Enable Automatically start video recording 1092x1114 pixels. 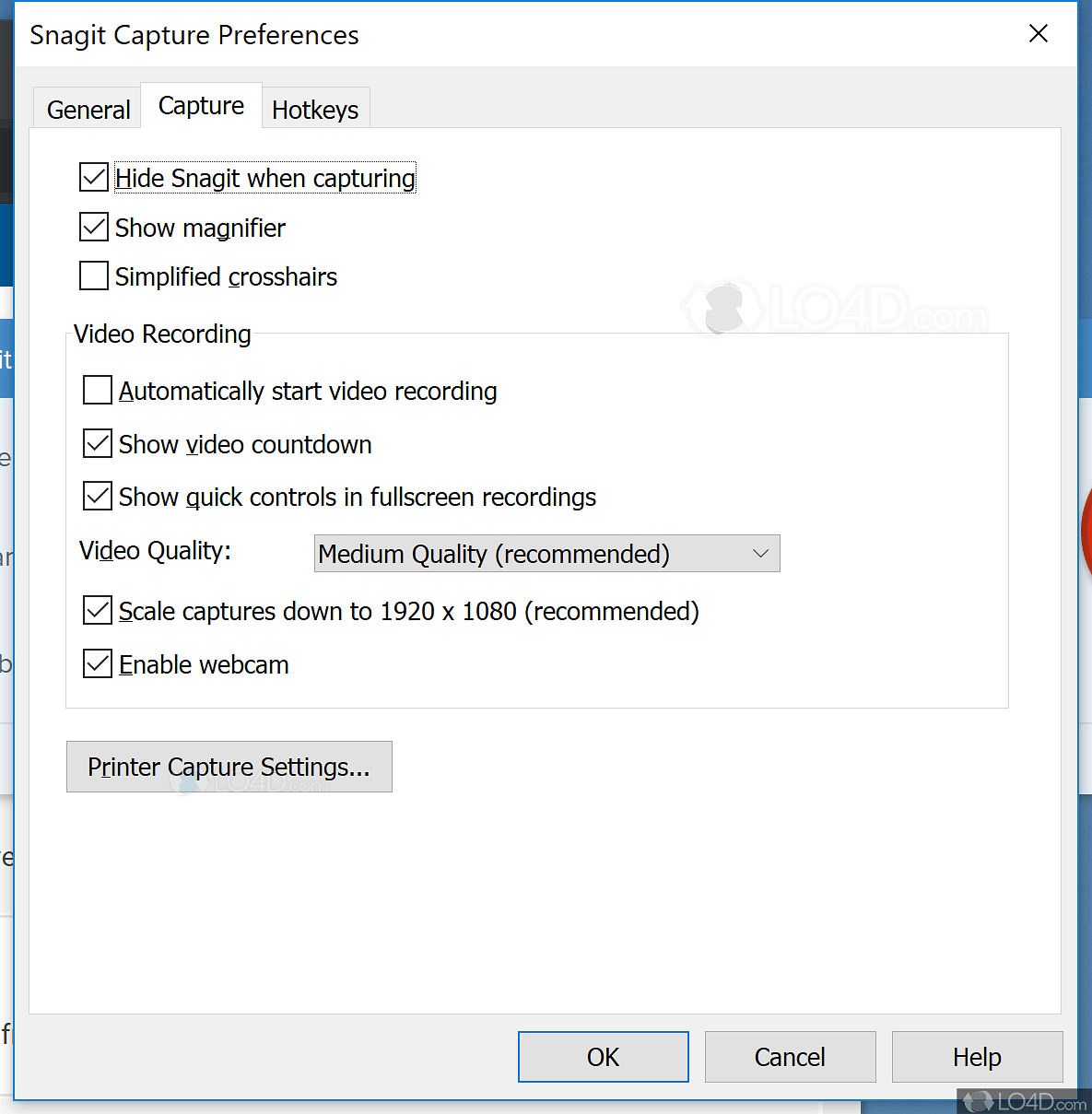coord(97,390)
